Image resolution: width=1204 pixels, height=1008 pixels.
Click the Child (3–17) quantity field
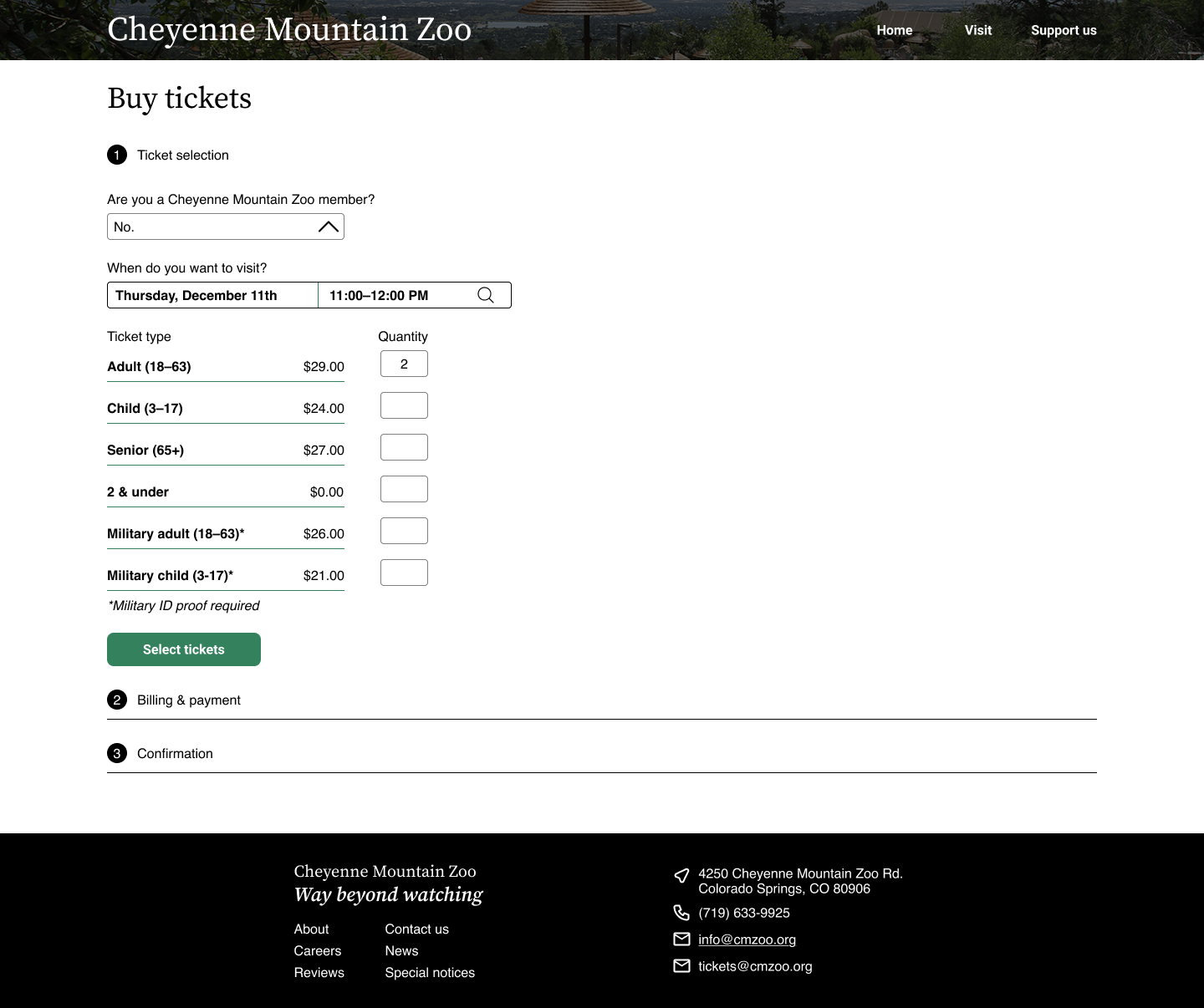pyautogui.click(x=404, y=405)
